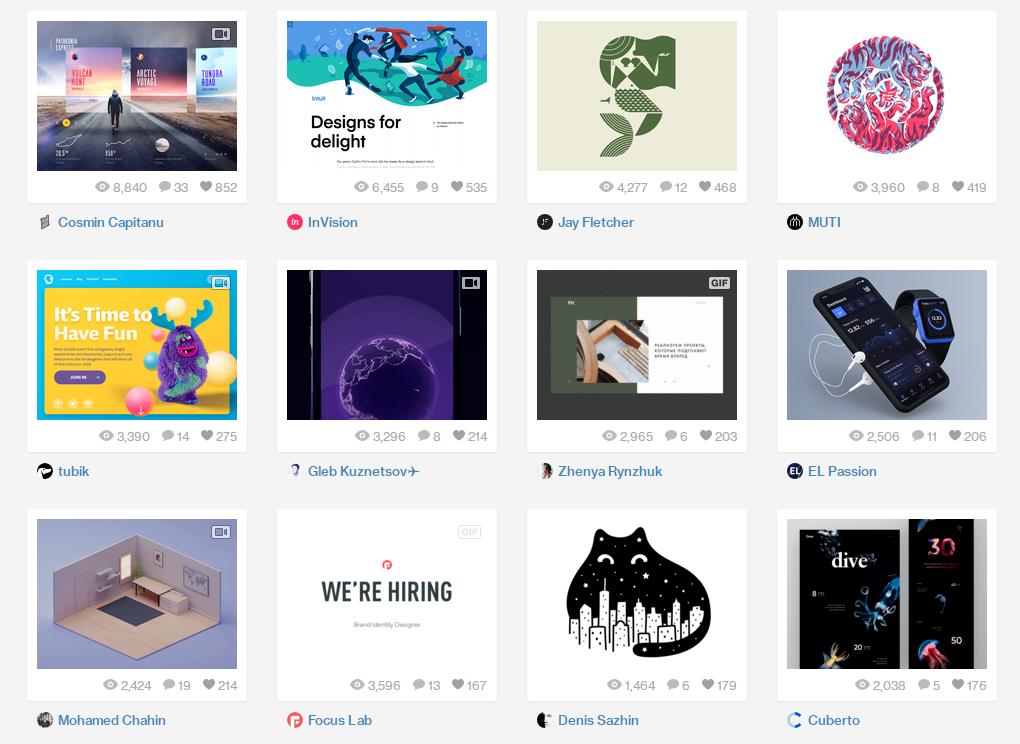1020x744 pixels.
Task: Click the heart icon on Cosmin Capitanu's shot
Action: tap(206, 187)
